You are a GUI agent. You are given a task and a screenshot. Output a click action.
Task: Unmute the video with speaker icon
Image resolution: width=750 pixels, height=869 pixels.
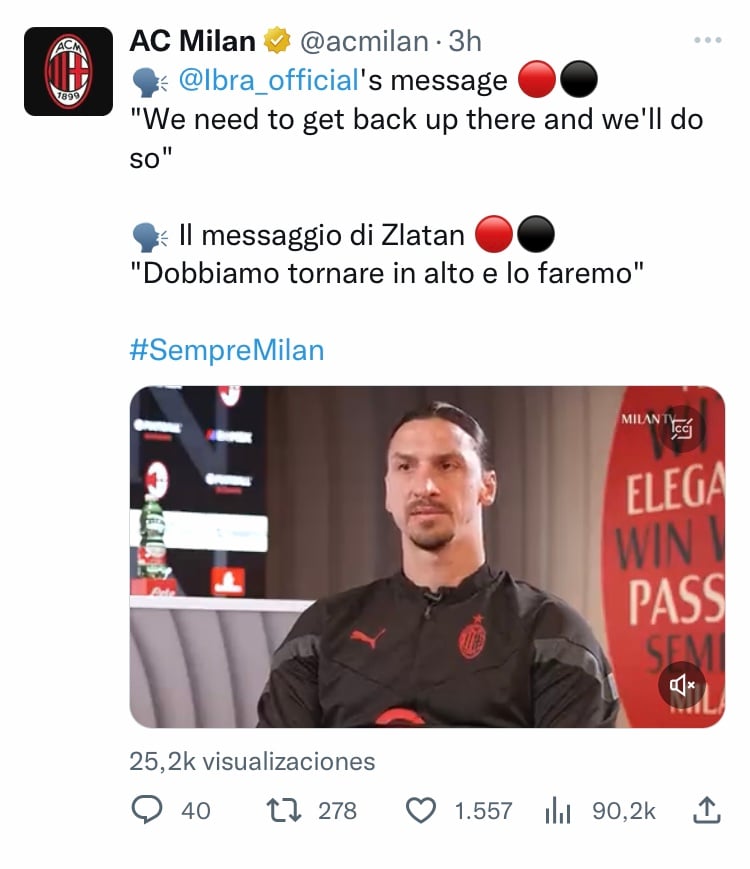(x=682, y=685)
